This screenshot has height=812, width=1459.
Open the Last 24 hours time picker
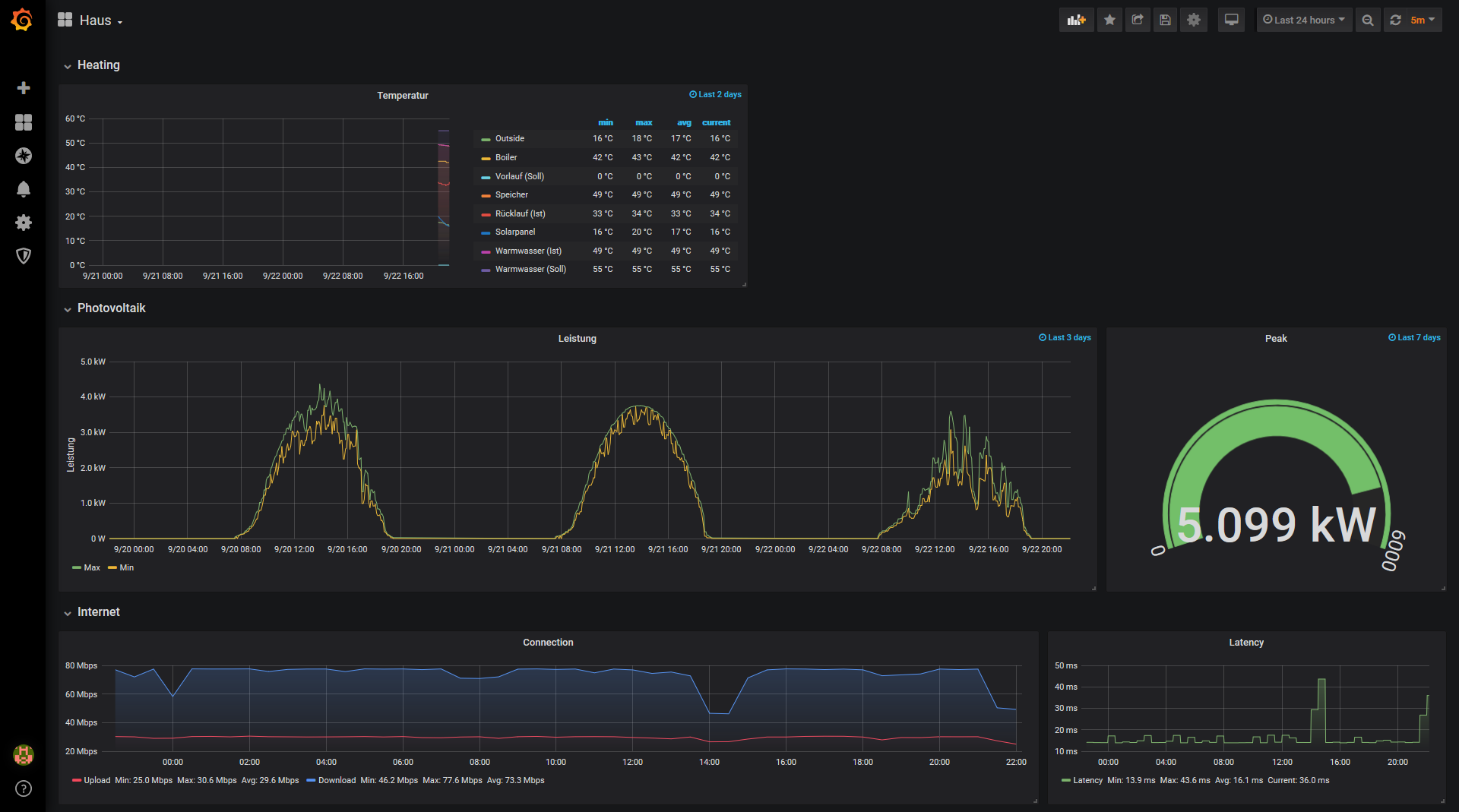pyautogui.click(x=1303, y=20)
